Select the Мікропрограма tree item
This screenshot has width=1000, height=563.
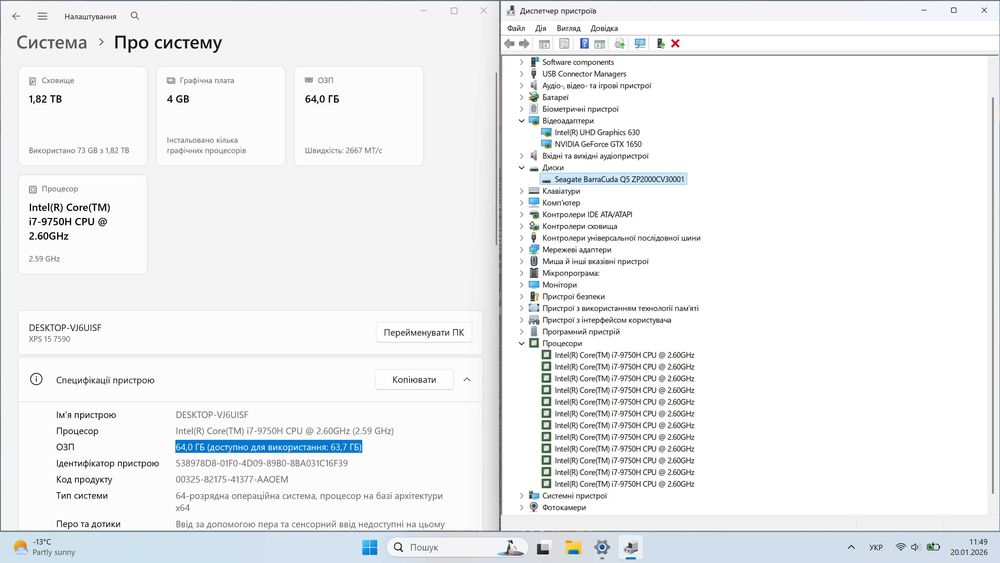tap(571, 274)
